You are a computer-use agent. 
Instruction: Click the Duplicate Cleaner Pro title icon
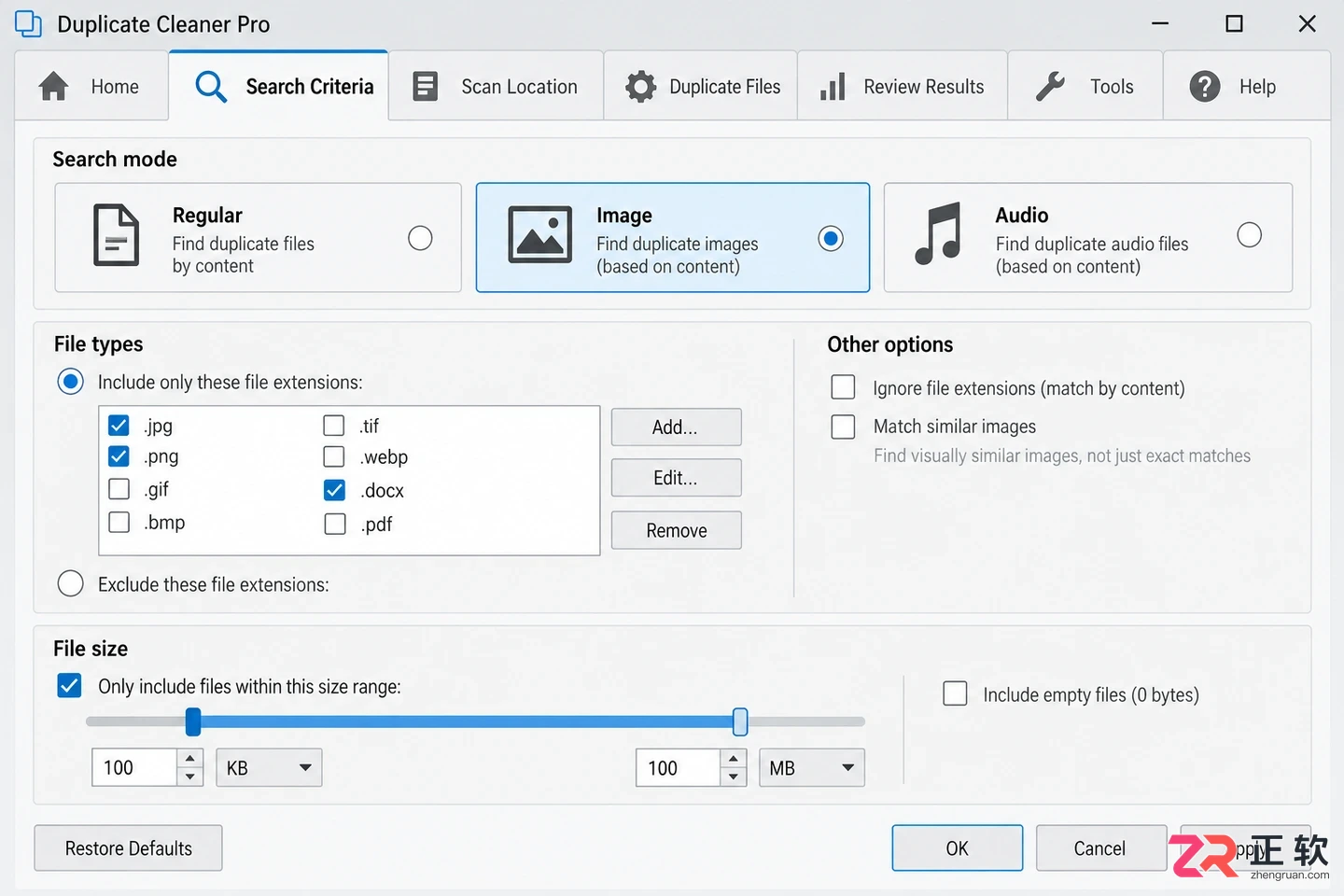(x=29, y=23)
